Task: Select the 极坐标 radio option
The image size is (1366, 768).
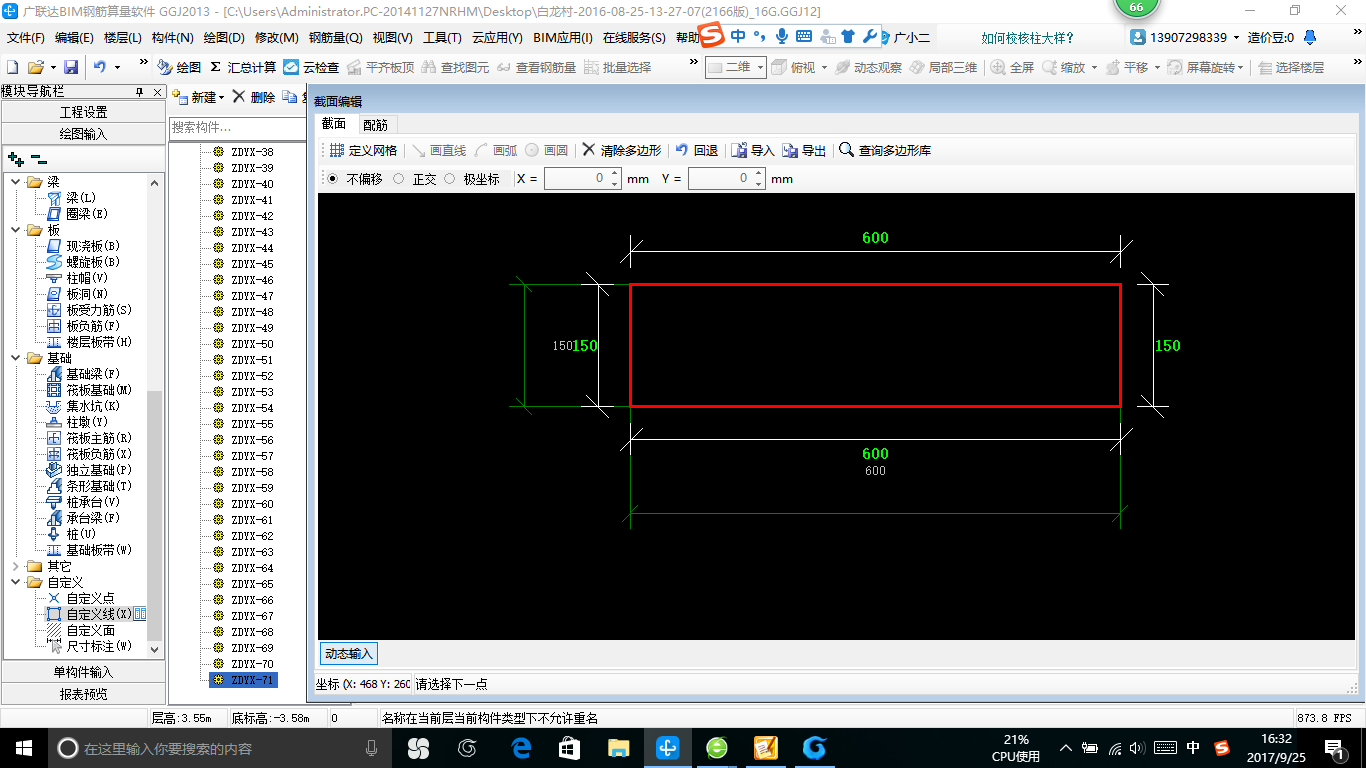Action: (x=449, y=179)
